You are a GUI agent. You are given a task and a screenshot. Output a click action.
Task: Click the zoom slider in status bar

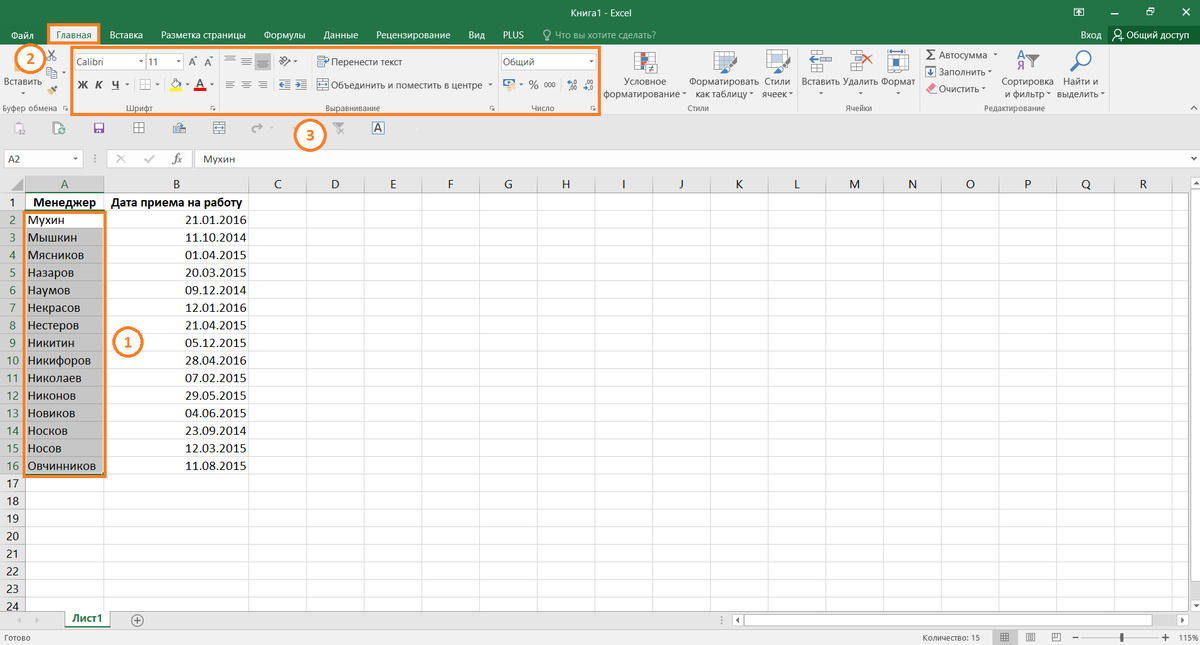[1121, 638]
